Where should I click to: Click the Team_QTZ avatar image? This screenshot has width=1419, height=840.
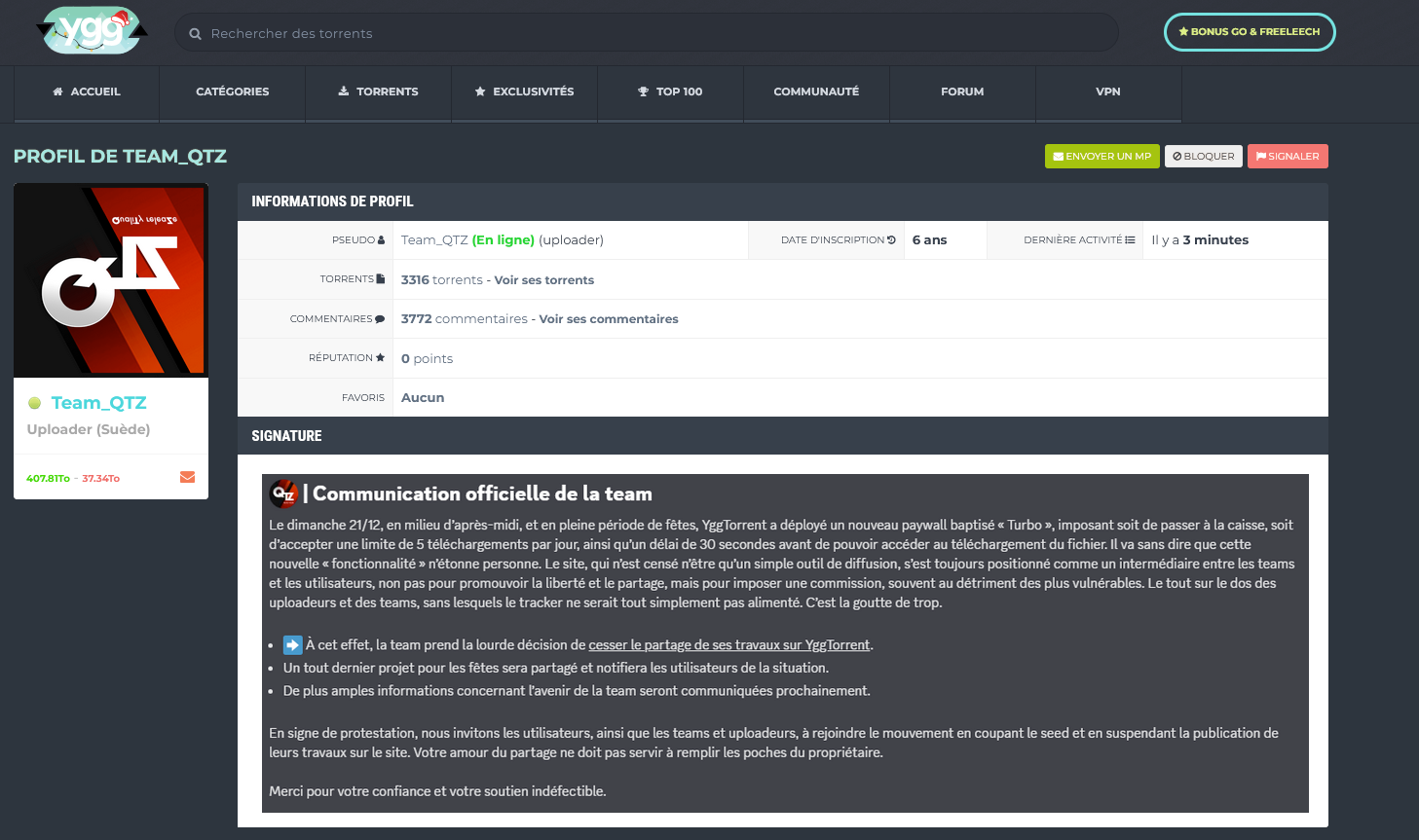[111, 280]
